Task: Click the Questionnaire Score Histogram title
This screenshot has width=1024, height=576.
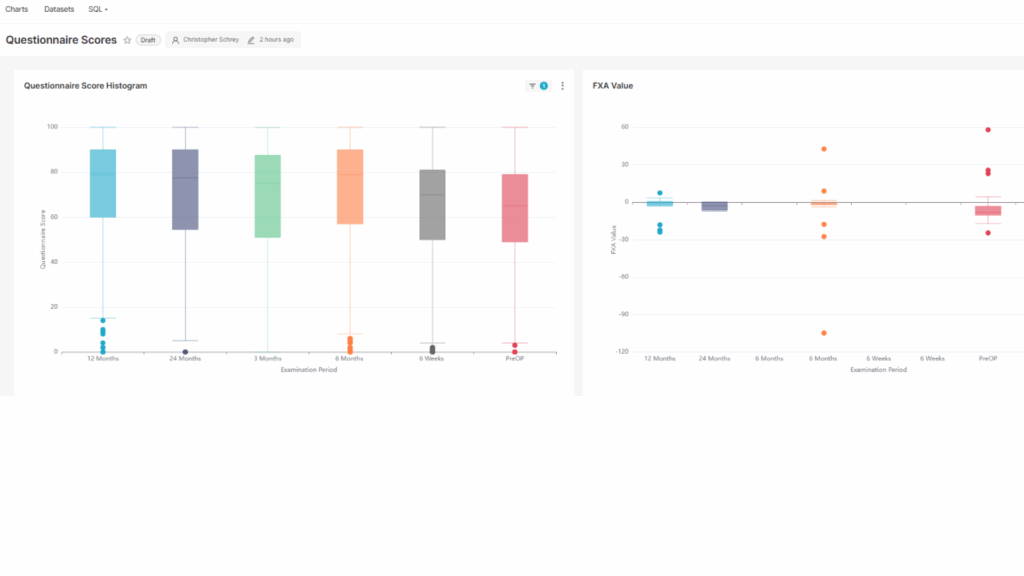Action: 85,86
